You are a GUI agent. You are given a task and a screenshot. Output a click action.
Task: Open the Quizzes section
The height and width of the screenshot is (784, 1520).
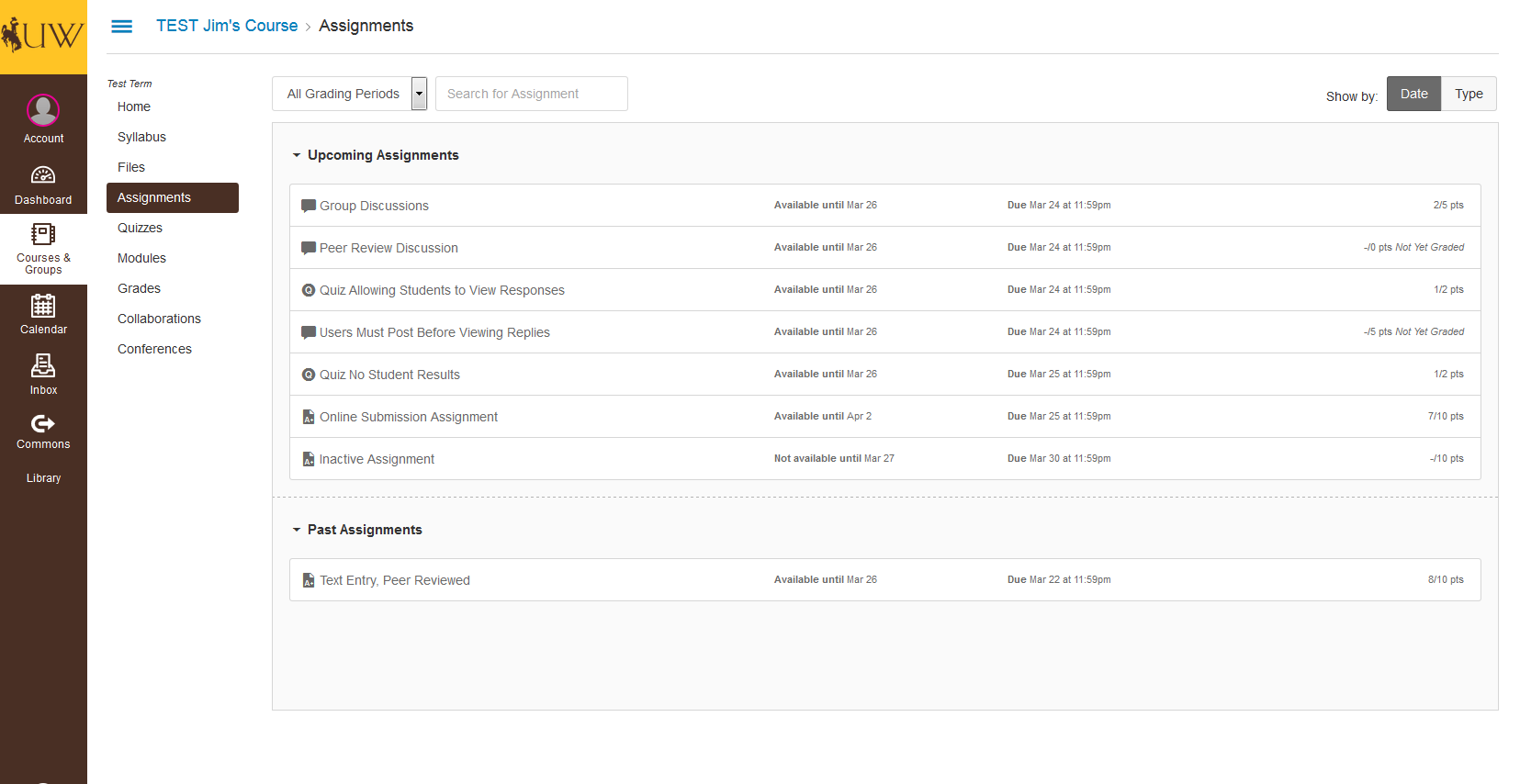click(x=140, y=228)
